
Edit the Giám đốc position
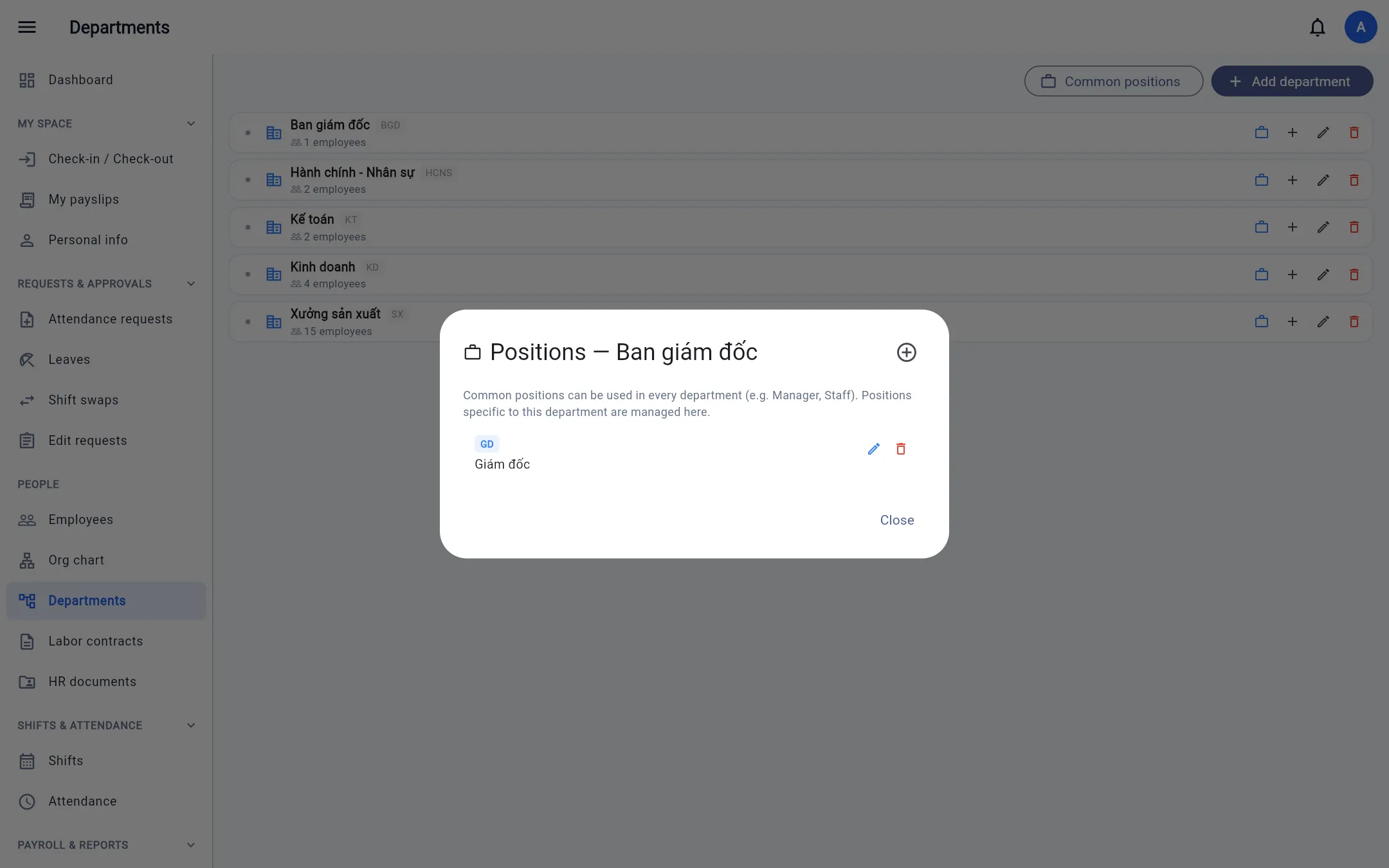tap(873, 449)
